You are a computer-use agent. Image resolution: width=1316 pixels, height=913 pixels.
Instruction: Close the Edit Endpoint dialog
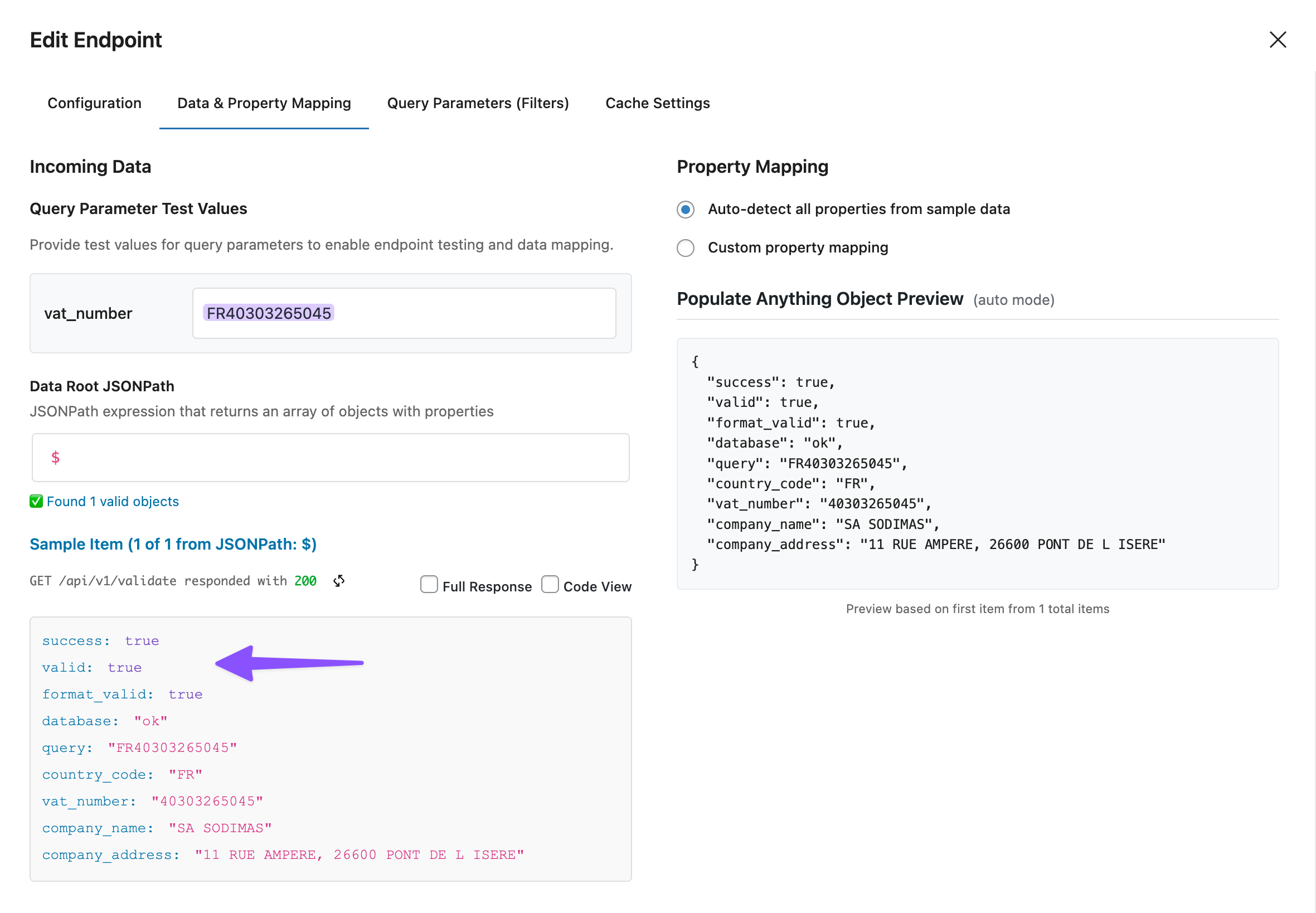point(1277,40)
